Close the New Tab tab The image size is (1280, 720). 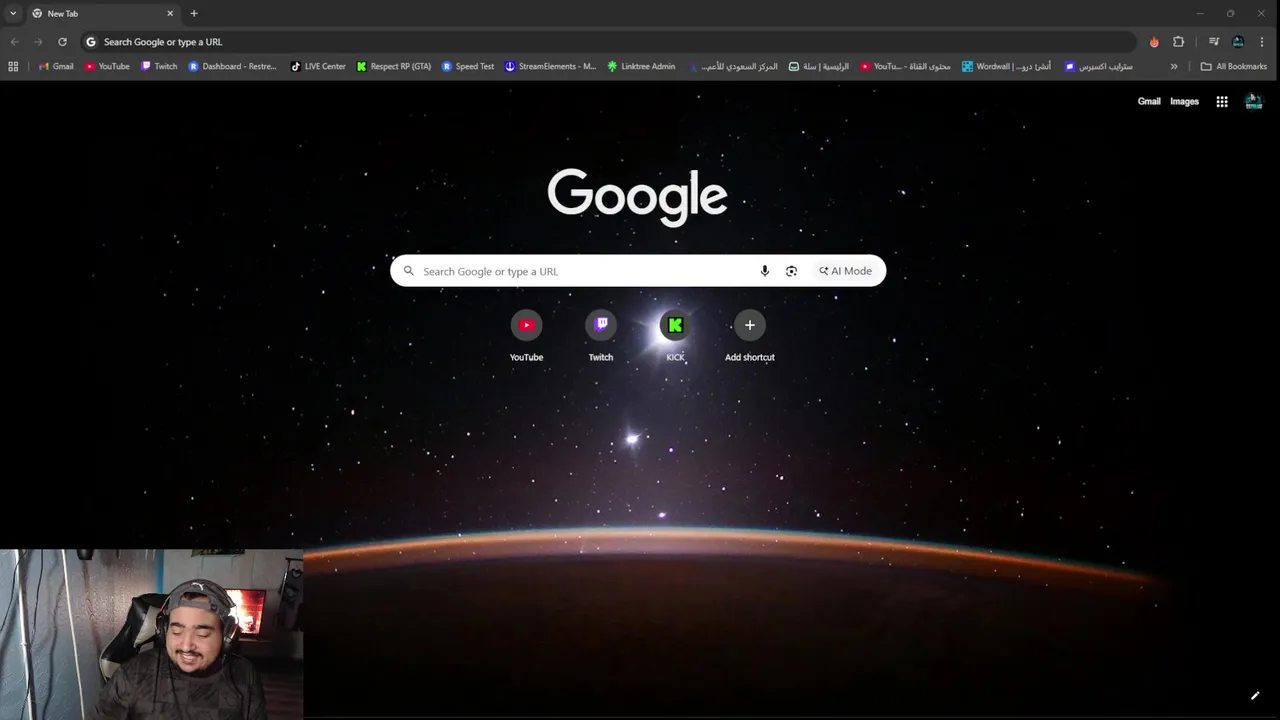point(170,13)
